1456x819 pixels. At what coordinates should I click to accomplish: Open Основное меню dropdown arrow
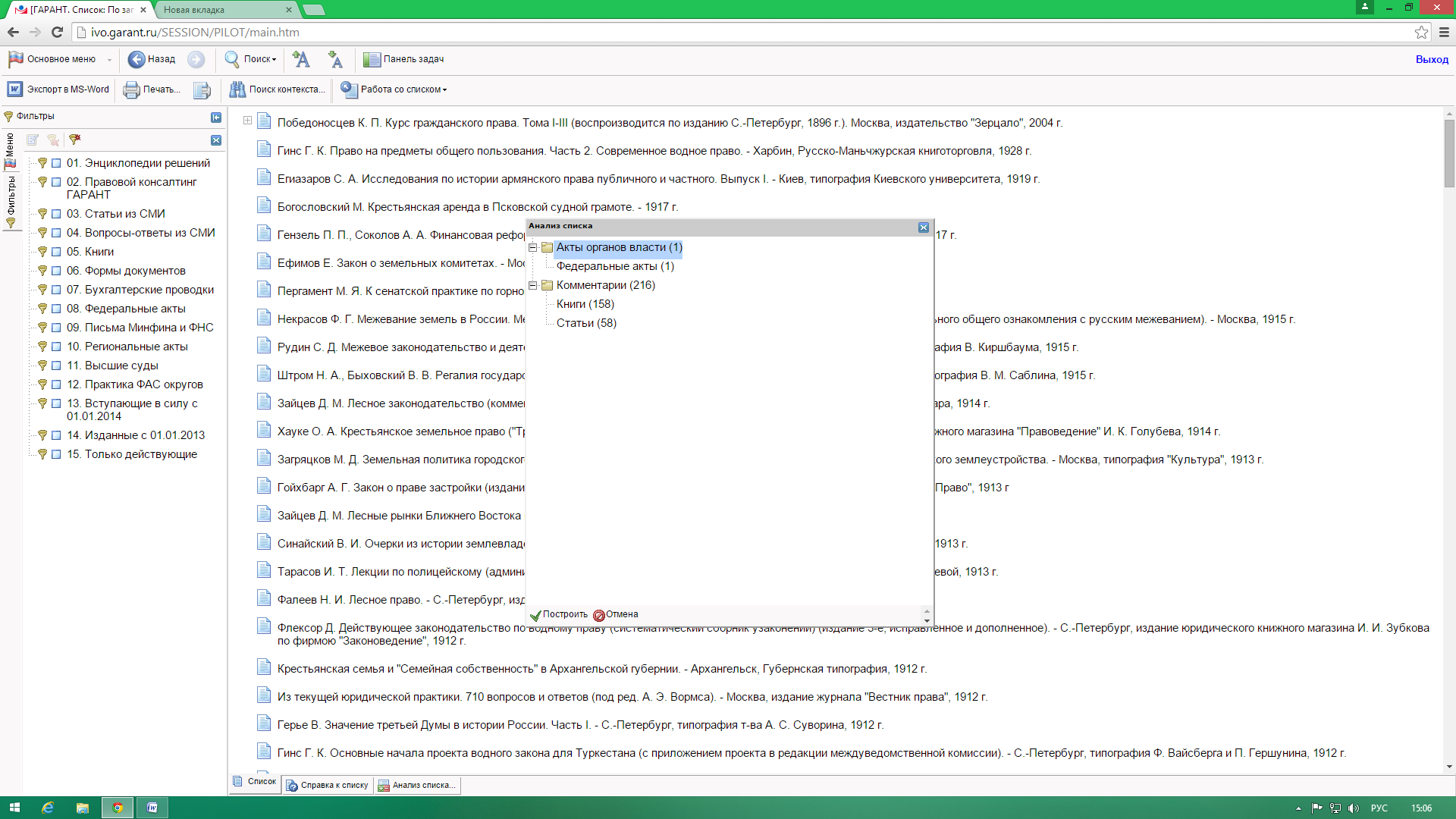109,60
